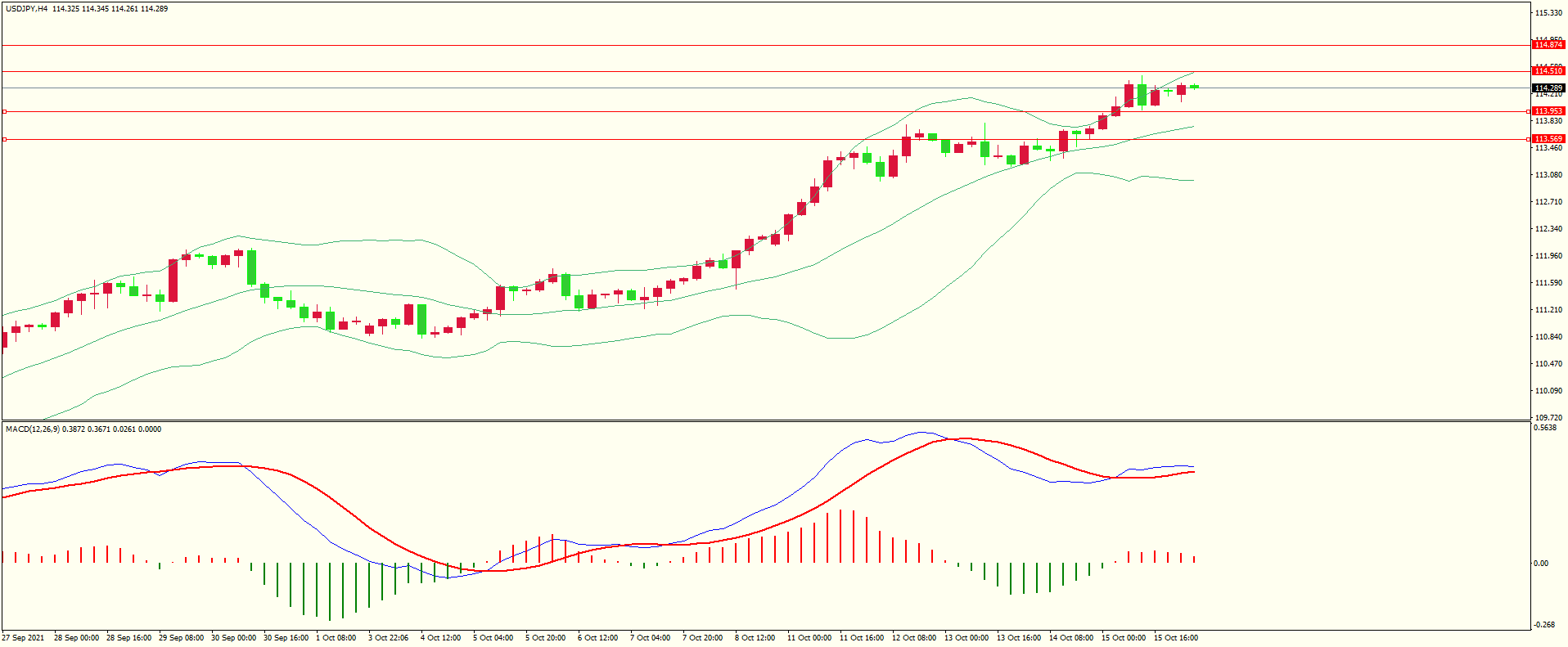This screenshot has height=647, width=1568.
Task: Click the 113.953 red price level label
Action: [1548, 111]
